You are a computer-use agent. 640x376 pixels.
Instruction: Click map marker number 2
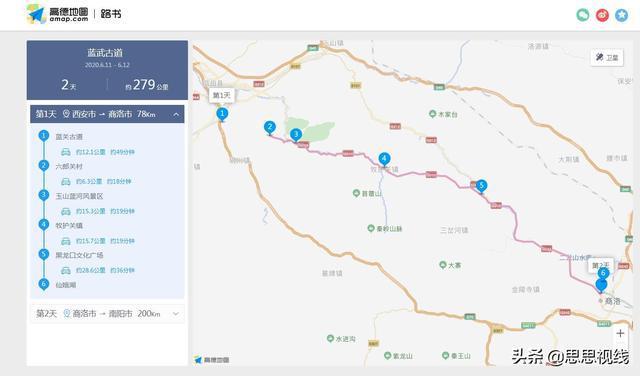pos(269,128)
